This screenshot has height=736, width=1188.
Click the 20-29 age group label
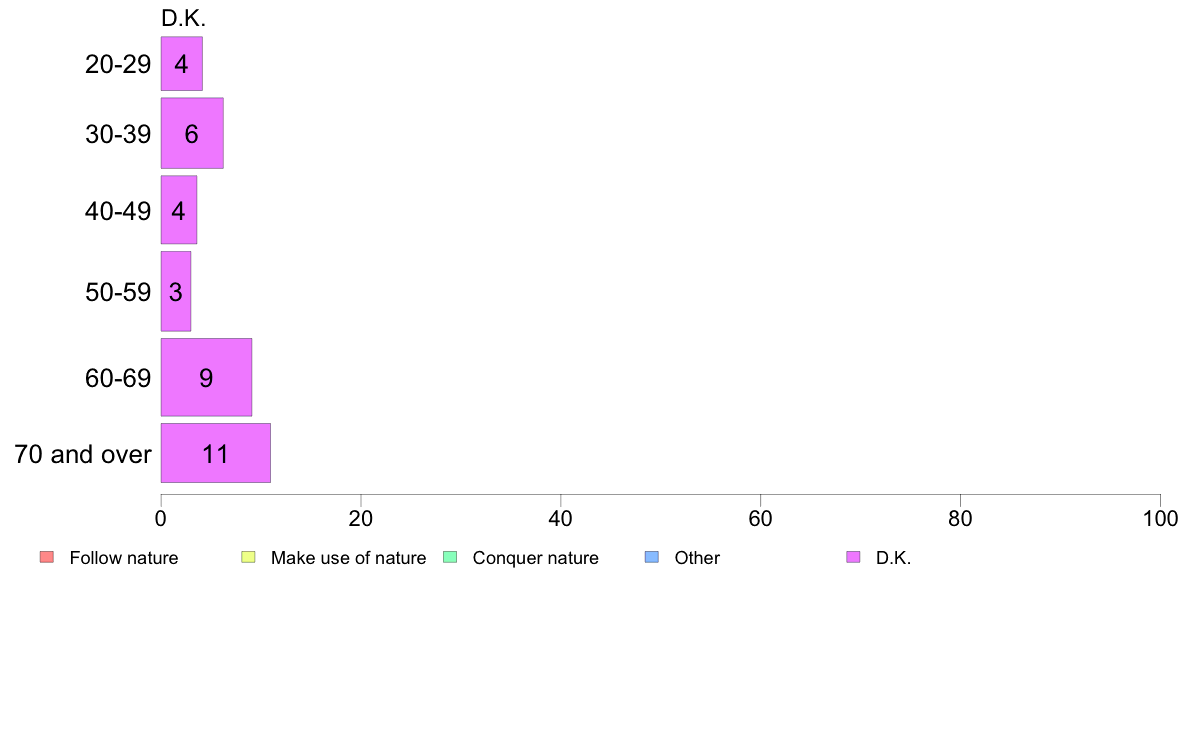[118, 64]
